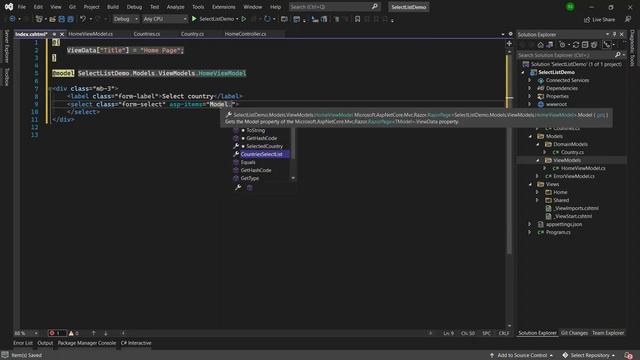Click Solution Explorer Home icon
The height and width of the screenshot is (360, 640).
coord(540,45)
